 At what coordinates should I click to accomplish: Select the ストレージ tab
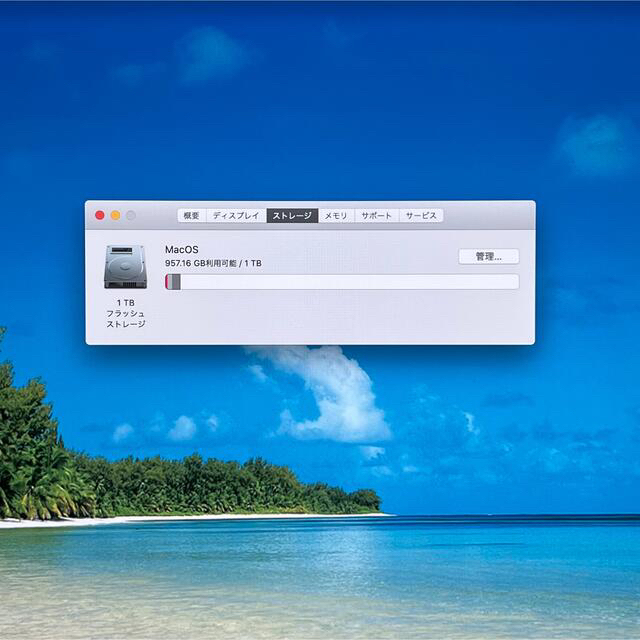292,216
